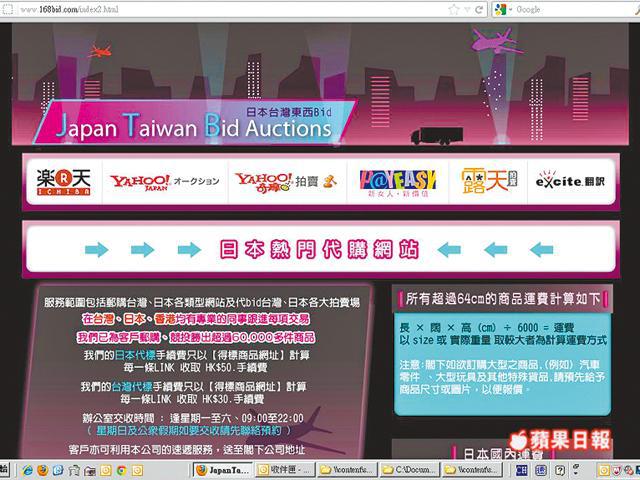The width and height of the screenshot is (640, 480).
Task: Switch to the 收件匣 Outlook taskbar button
Action: (285, 470)
